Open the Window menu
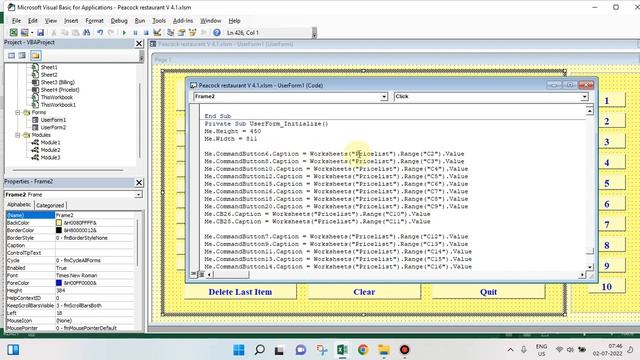Viewport: 640px width, 360px height. (211, 21)
